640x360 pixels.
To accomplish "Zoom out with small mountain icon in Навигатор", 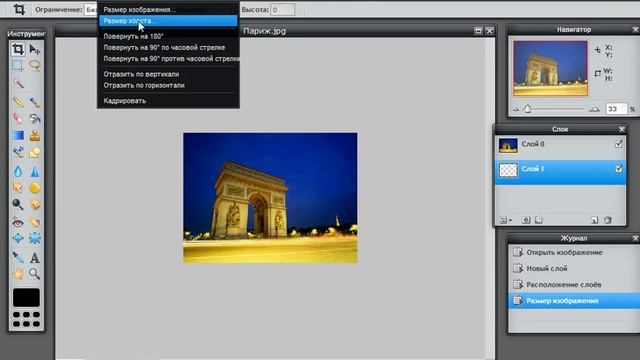I will (516, 109).
